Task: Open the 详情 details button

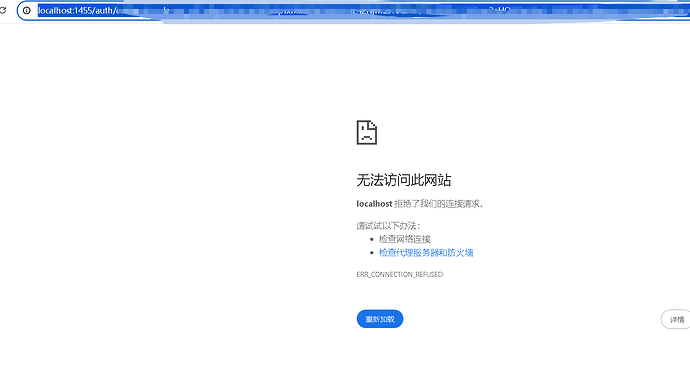Action: coord(676,319)
